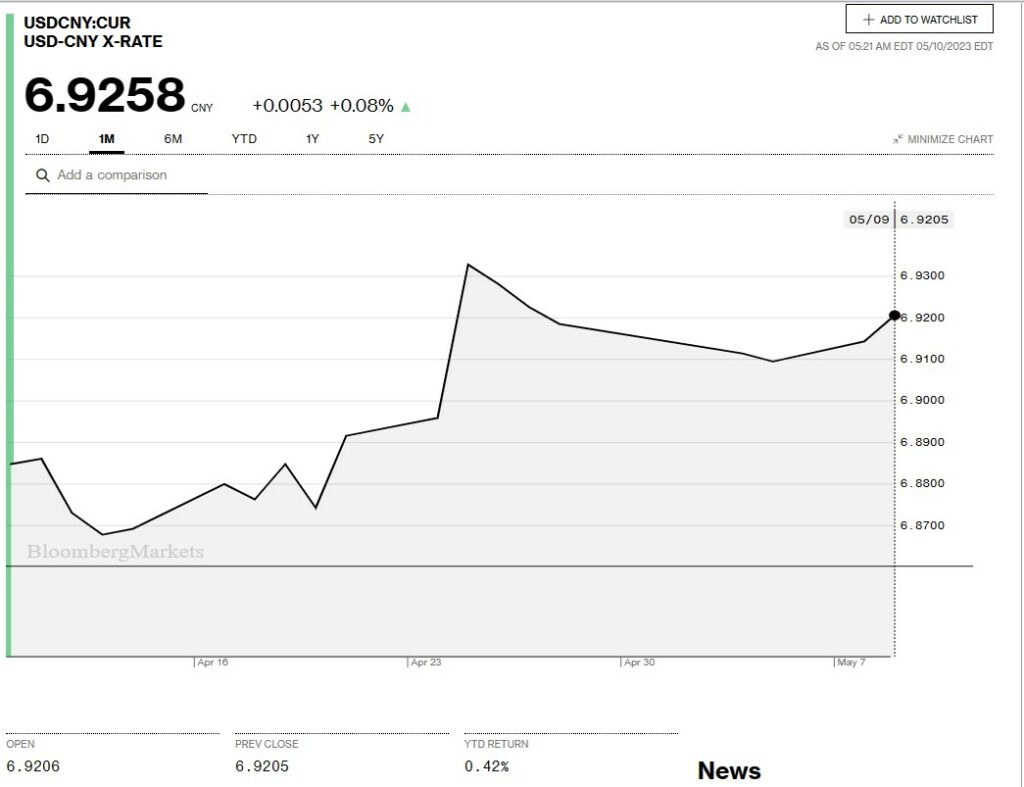Open the 5Y chart range
This screenshot has width=1024, height=787.
[x=376, y=139]
